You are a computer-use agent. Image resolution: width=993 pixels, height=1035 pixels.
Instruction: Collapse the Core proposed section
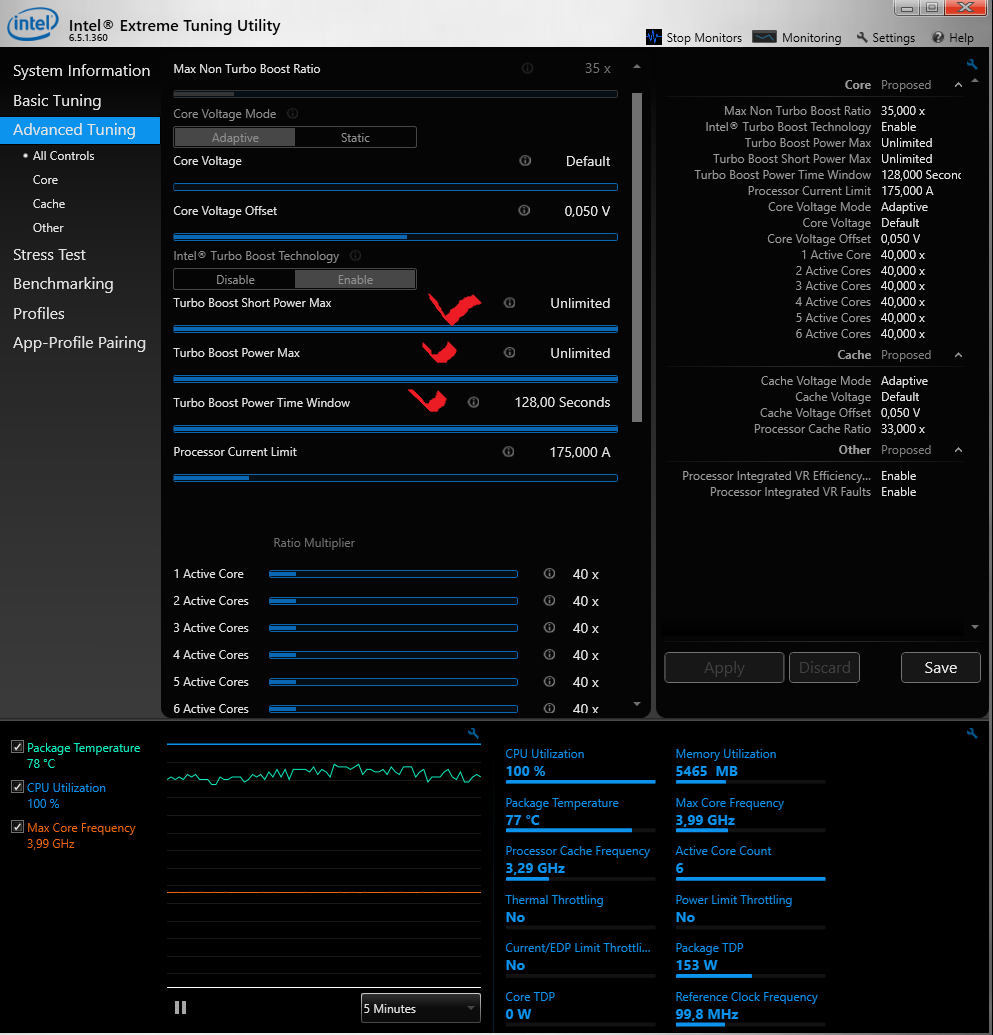tap(958, 84)
